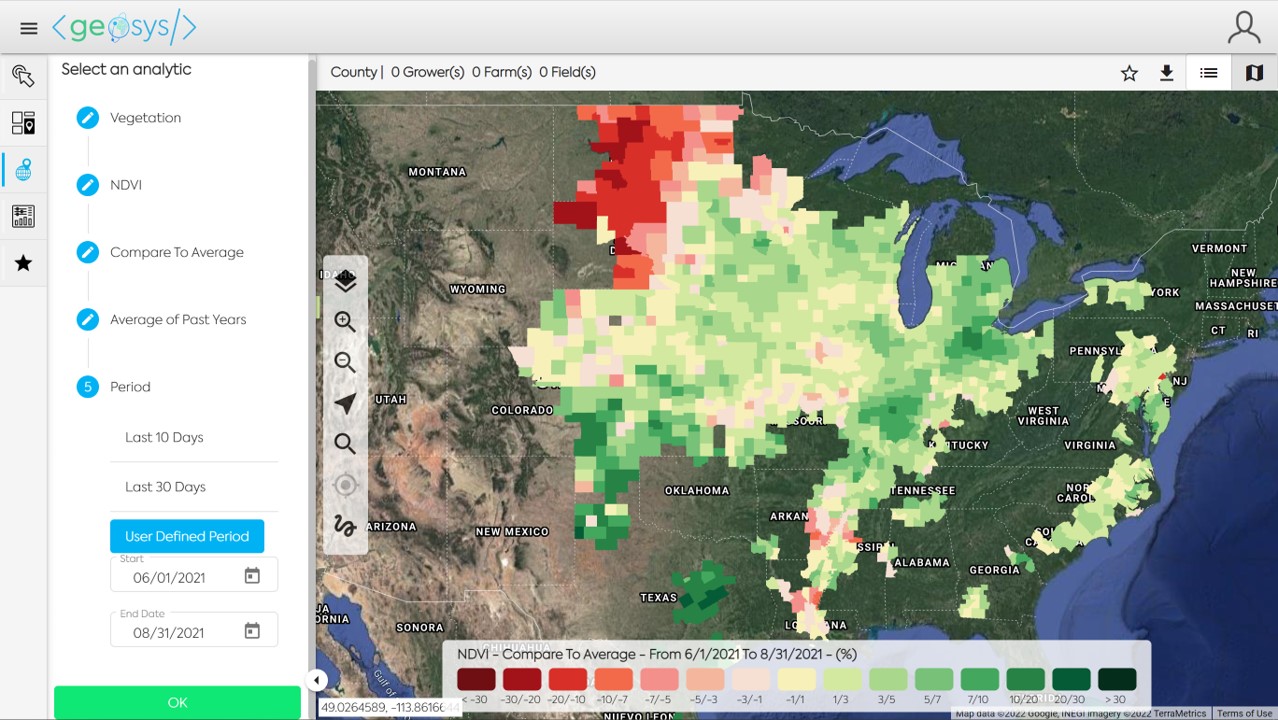The image size is (1278, 720).
Task: Click the > 30 legend swatch
Action: [x=1117, y=679]
